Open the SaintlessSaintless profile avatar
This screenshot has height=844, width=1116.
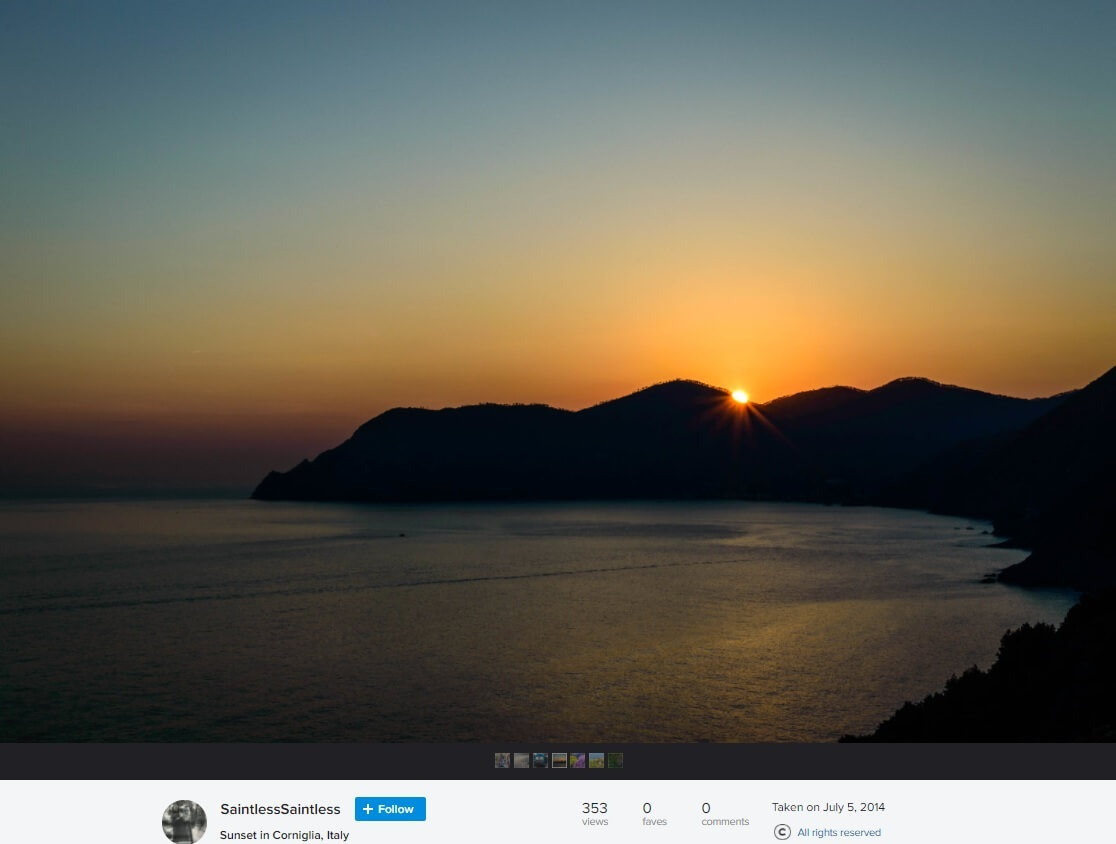click(184, 821)
